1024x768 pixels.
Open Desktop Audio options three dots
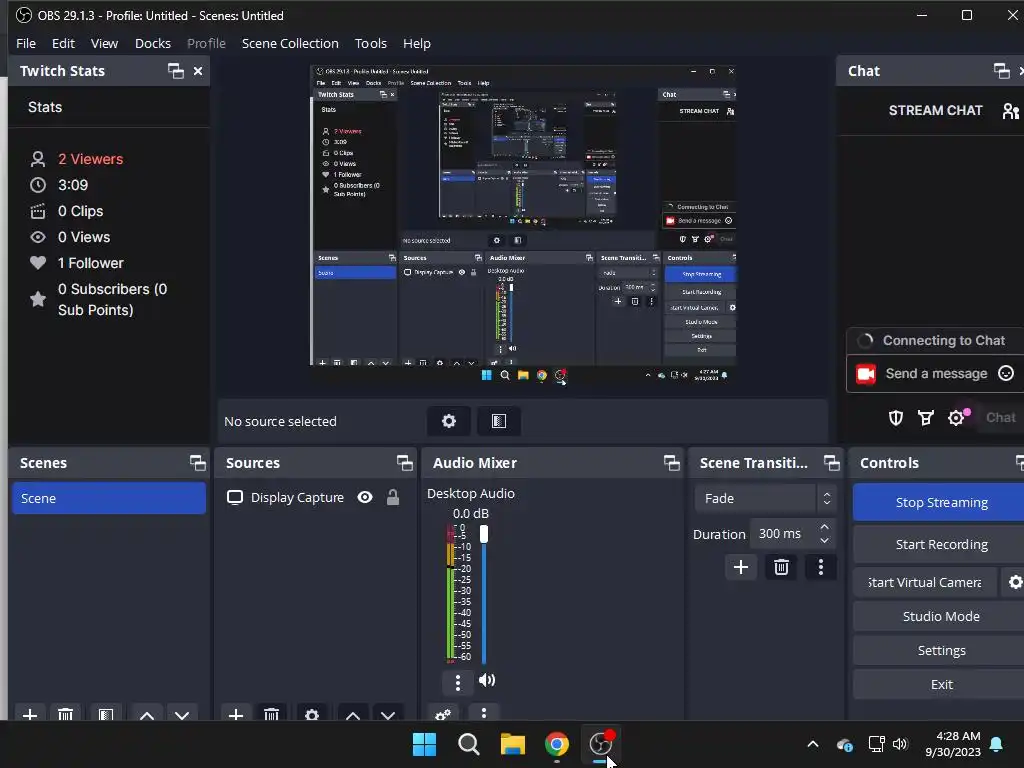458,682
